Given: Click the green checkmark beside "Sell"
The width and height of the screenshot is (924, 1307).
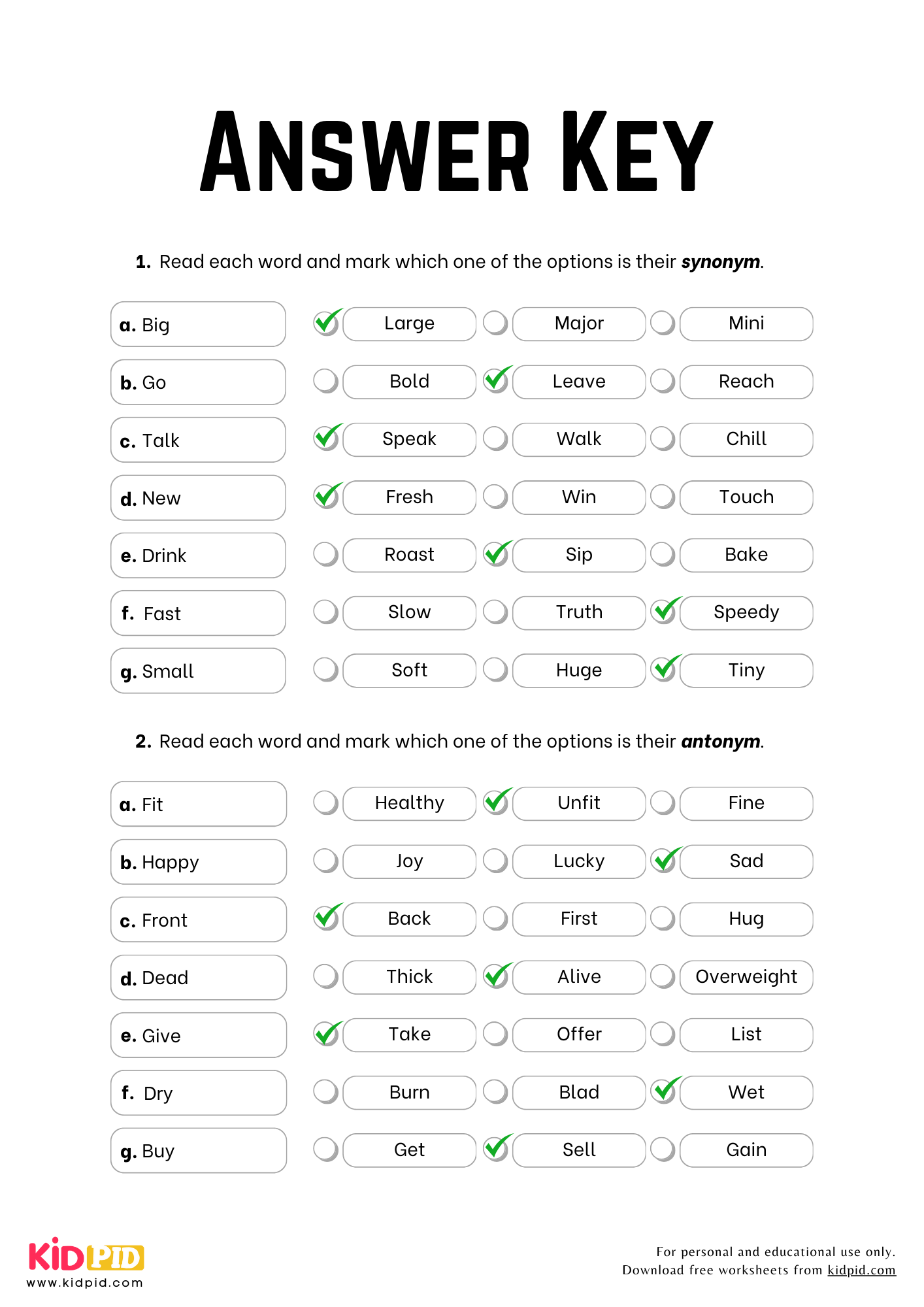Looking at the screenshot, I should [497, 1149].
